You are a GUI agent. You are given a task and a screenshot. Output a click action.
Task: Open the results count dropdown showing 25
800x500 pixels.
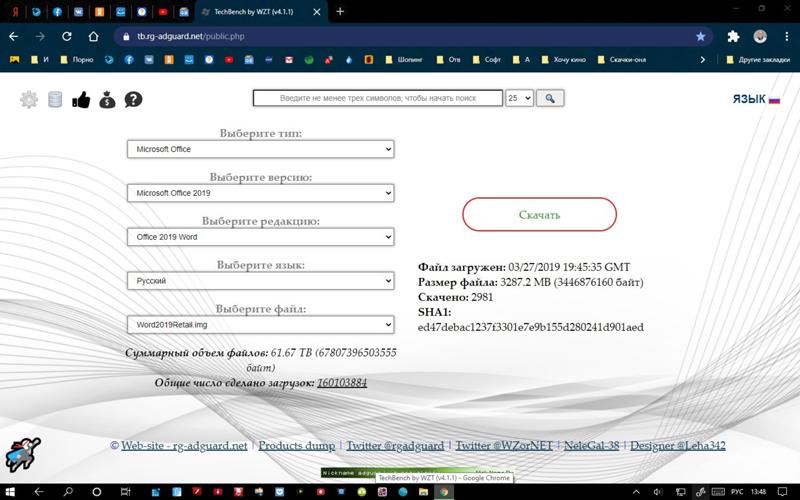pos(519,98)
